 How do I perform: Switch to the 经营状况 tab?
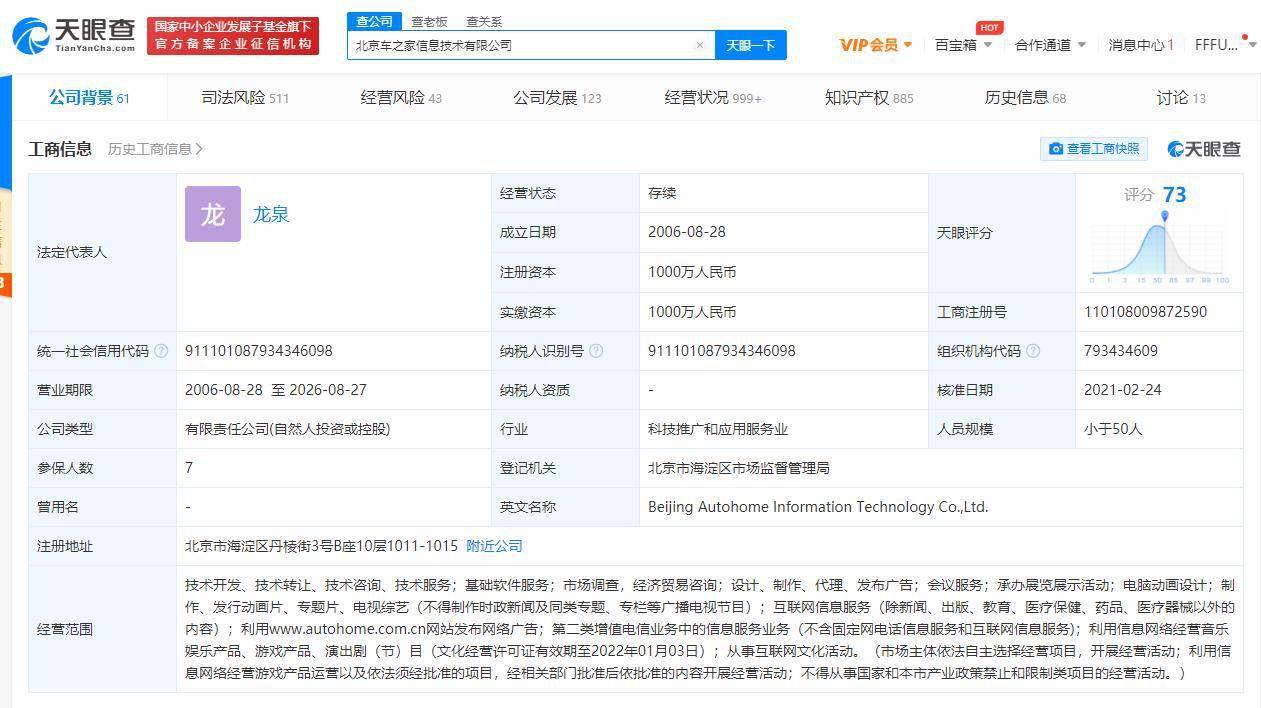[713, 98]
